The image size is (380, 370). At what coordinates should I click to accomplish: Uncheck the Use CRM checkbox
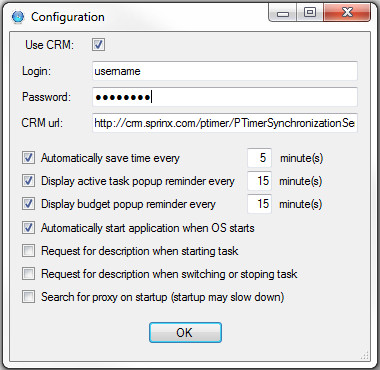pyautogui.click(x=98, y=45)
